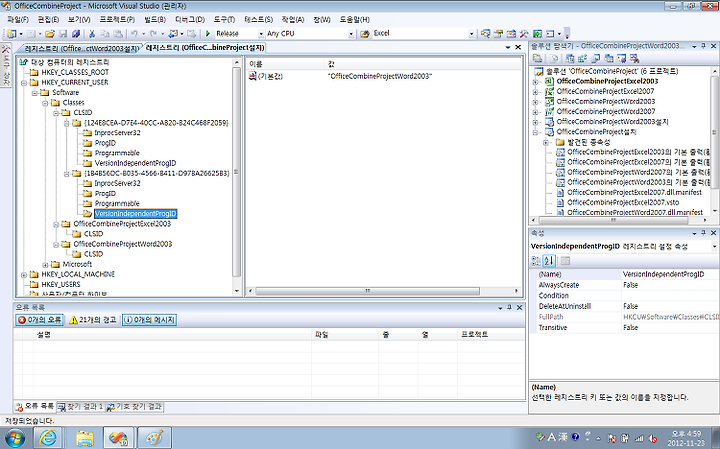Image resolution: width=720 pixels, height=449 pixels.
Task: Click the Cut scissors icon
Action: pos(92,34)
